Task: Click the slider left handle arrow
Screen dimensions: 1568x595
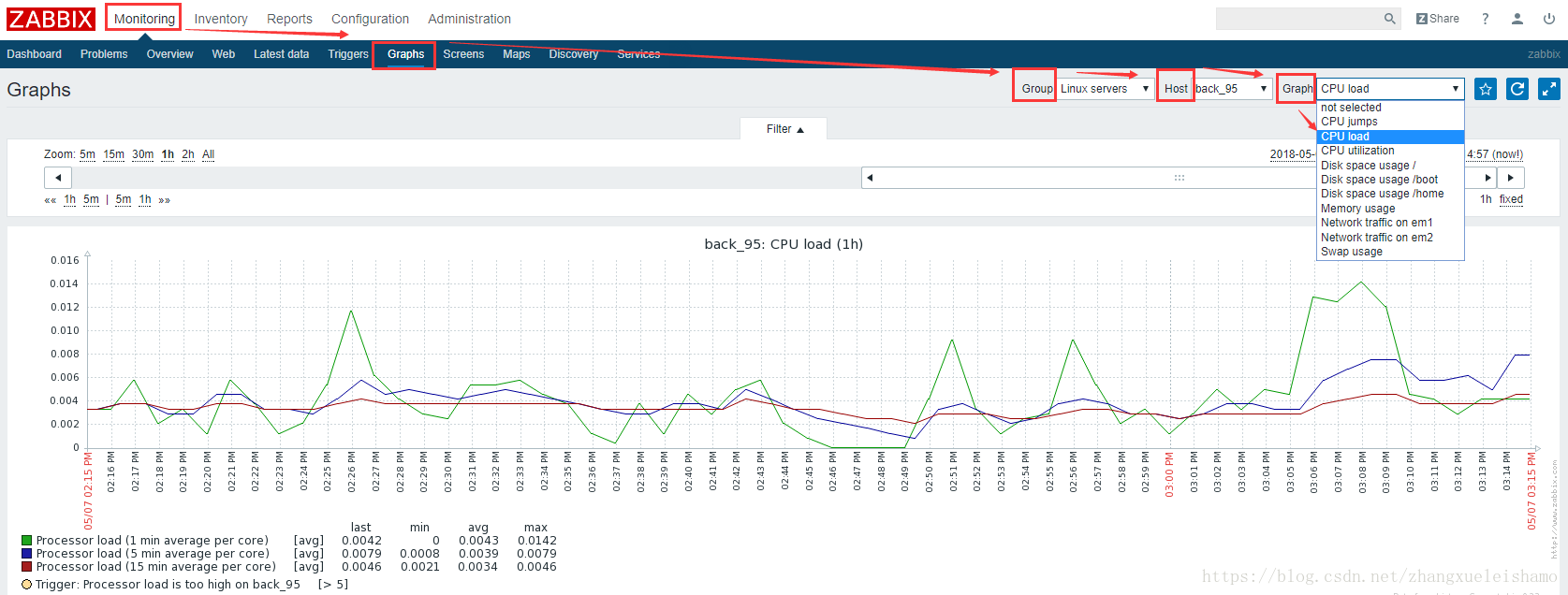Action: 870,178
